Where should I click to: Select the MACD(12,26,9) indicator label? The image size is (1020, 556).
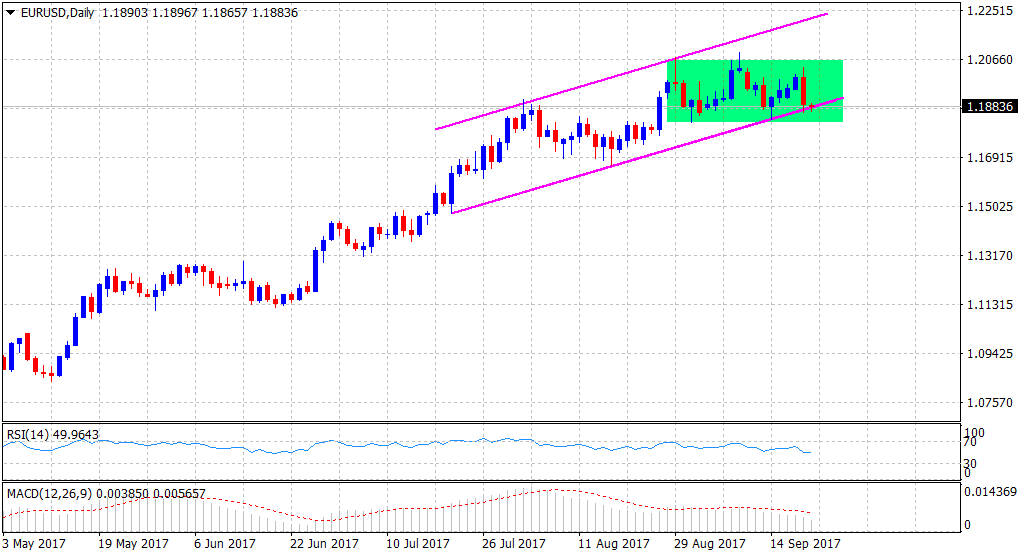click(x=106, y=494)
